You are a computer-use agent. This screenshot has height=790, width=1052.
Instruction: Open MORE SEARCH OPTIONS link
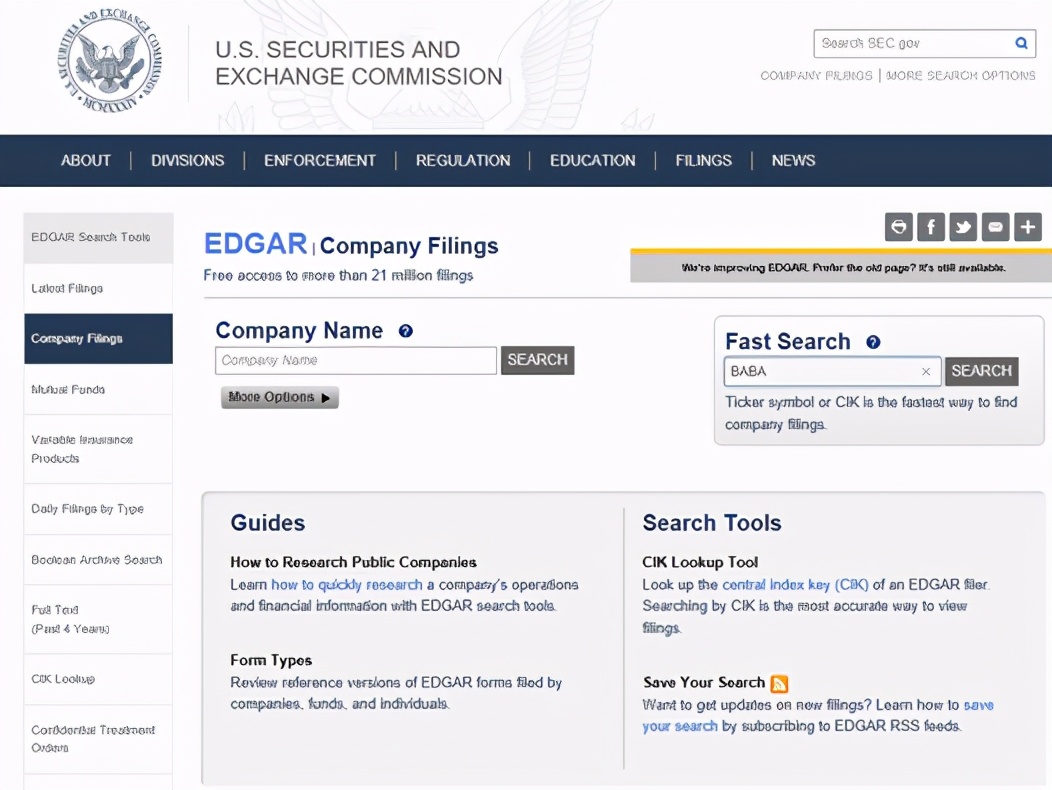[x=961, y=76]
